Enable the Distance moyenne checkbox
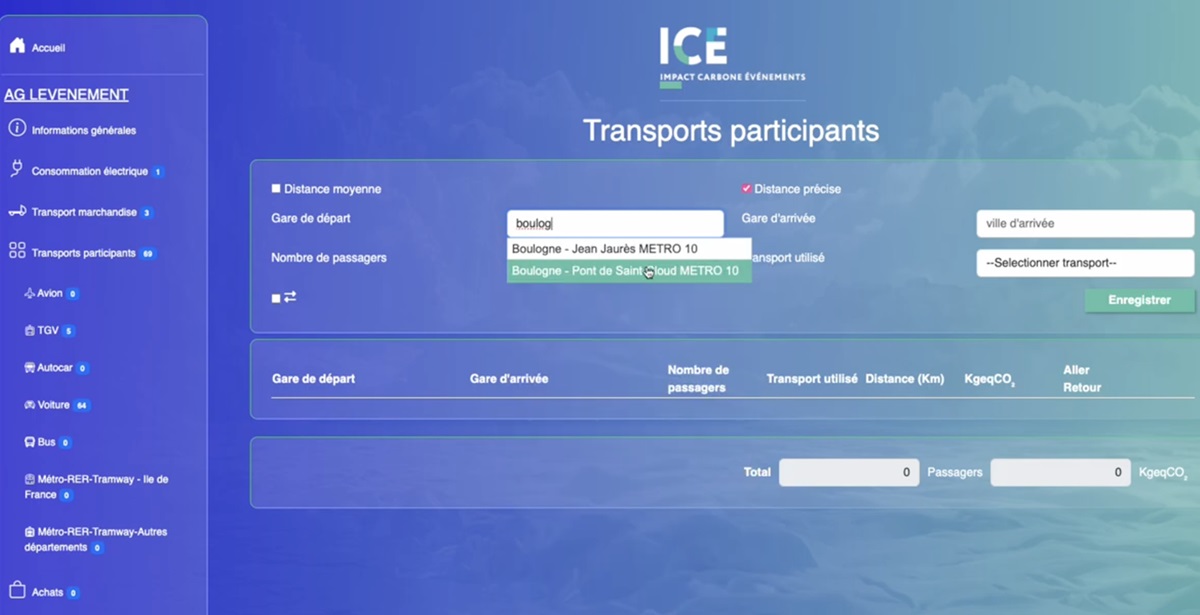 point(276,189)
